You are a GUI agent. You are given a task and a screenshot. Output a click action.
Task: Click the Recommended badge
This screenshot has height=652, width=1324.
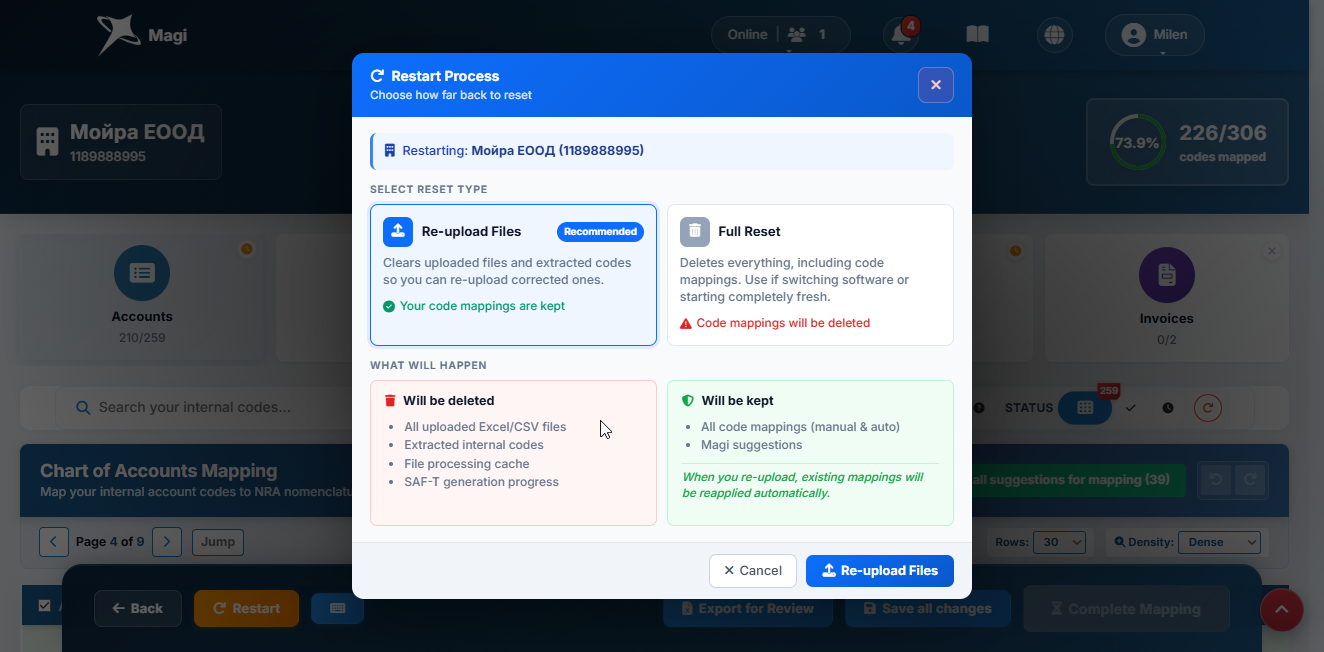tap(600, 232)
